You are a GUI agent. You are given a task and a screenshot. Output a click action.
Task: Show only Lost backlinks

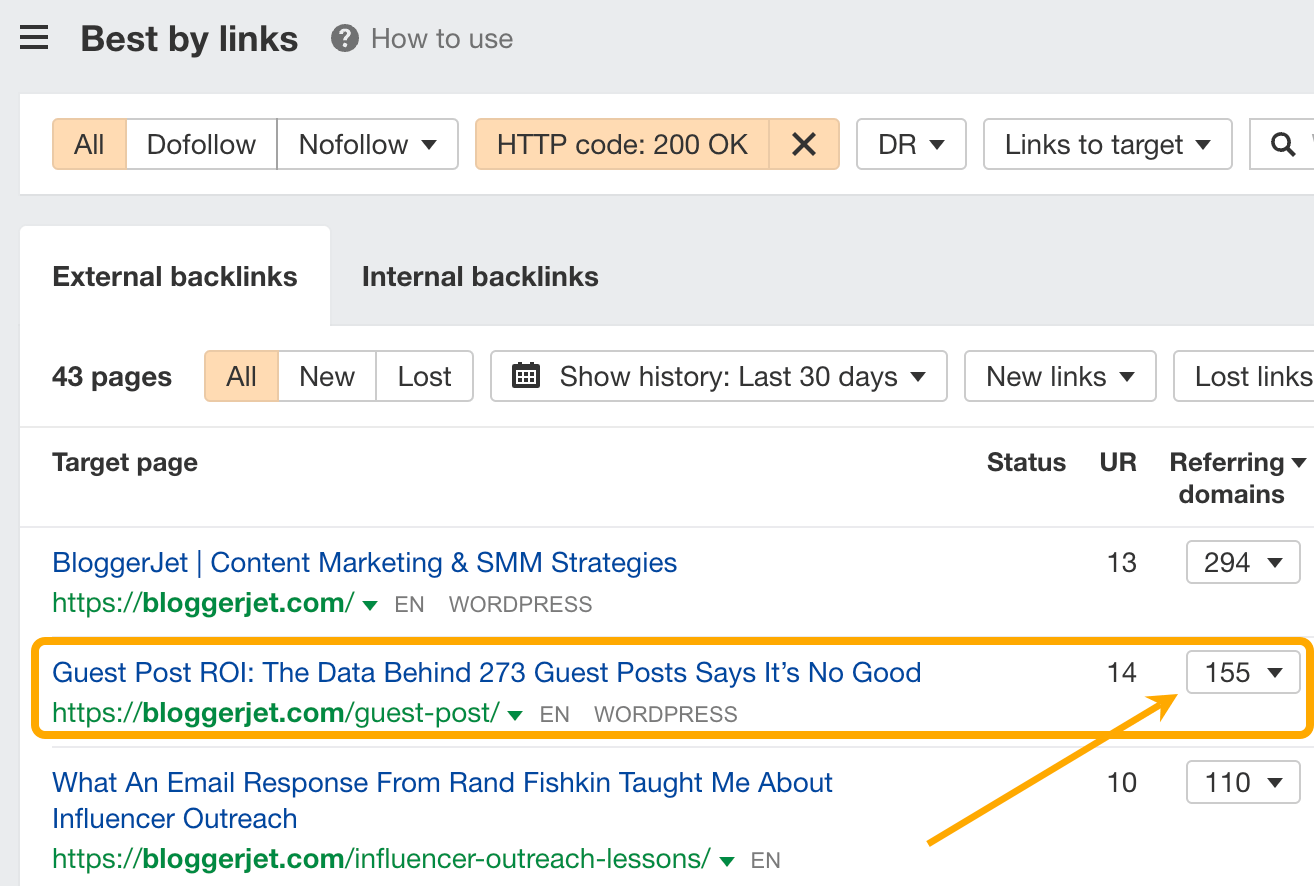tap(424, 376)
